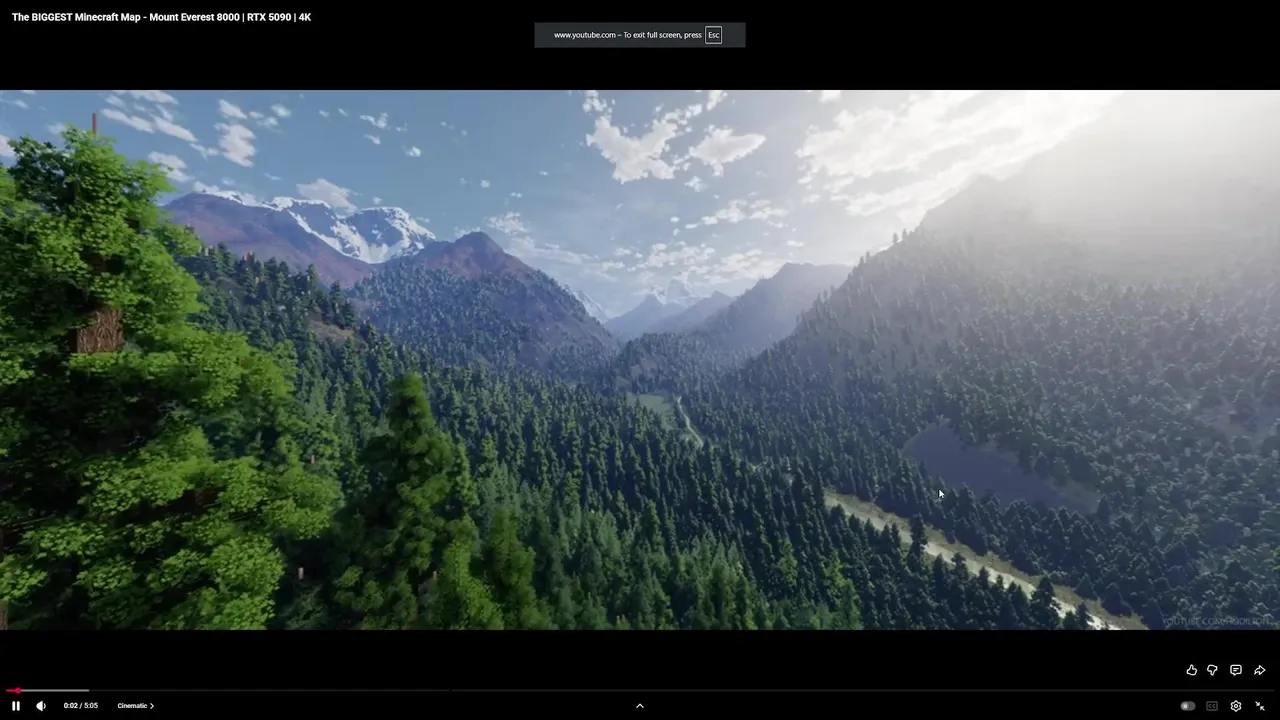Click the video frame to pause

[x=640, y=360]
